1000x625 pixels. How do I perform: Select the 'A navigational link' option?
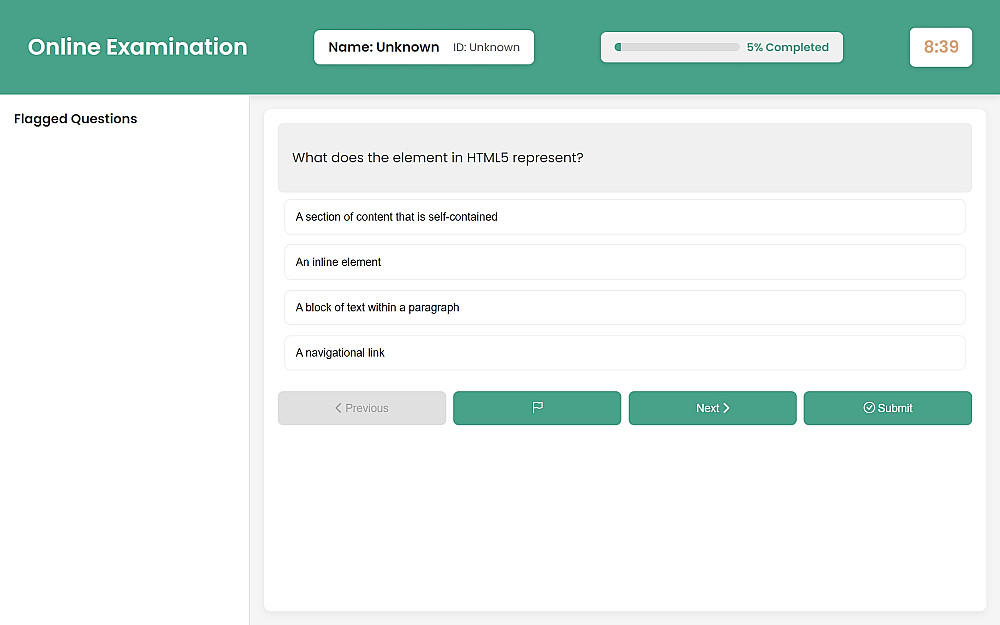[x=624, y=353]
